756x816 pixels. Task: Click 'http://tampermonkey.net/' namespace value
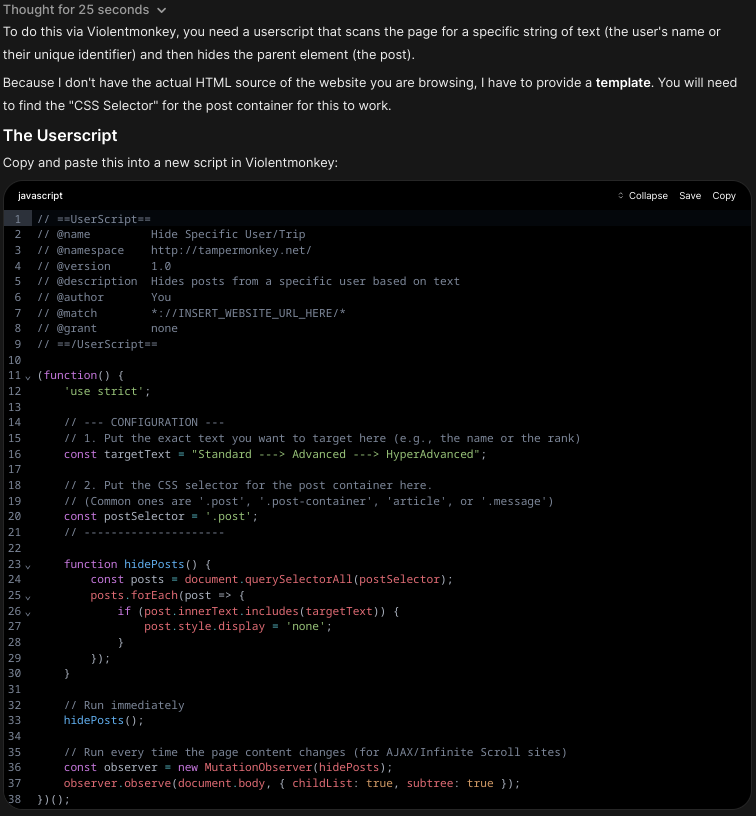click(x=231, y=250)
